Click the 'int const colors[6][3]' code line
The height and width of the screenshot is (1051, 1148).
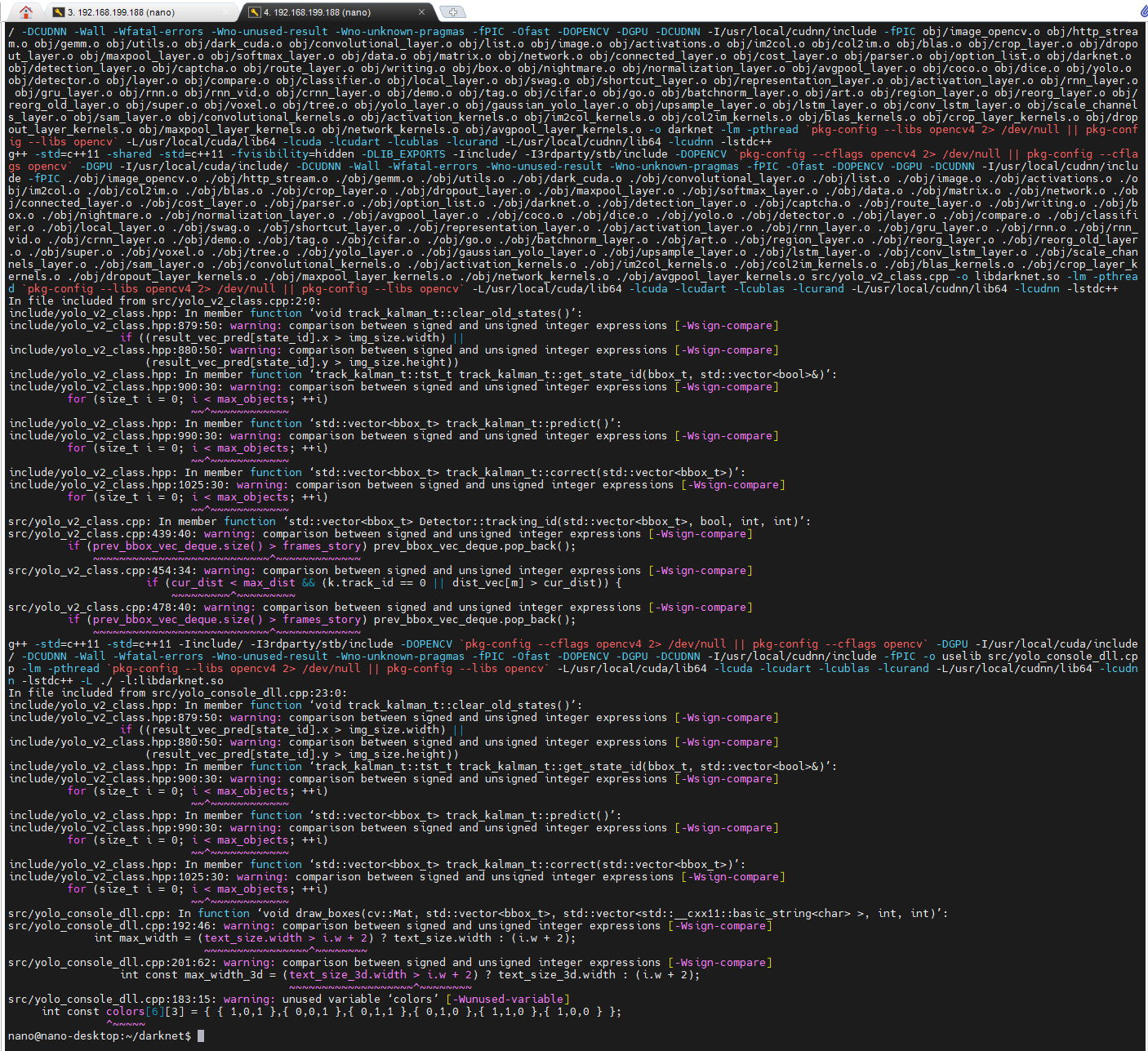tap(331, 1011)
